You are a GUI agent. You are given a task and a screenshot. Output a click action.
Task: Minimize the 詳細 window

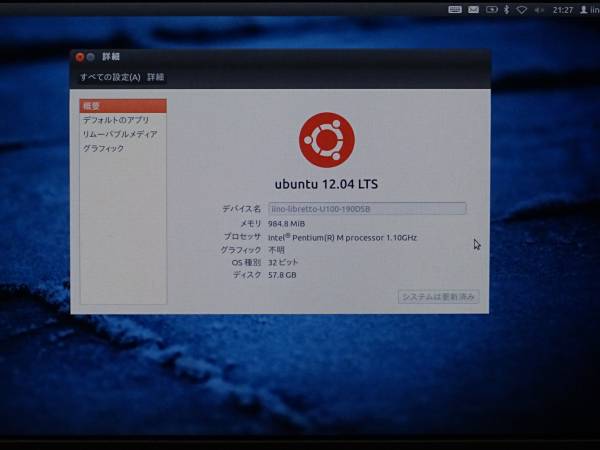pos(91,57)
